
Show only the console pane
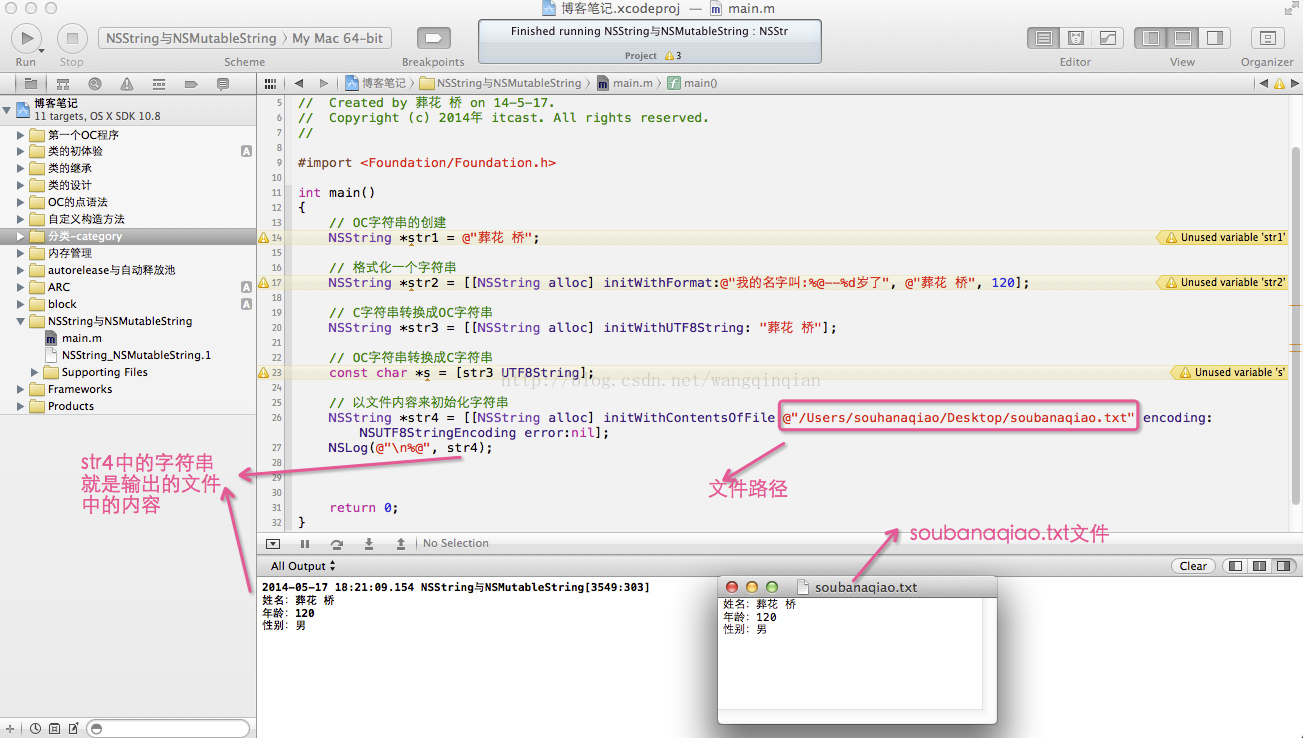coord(1284,566)
